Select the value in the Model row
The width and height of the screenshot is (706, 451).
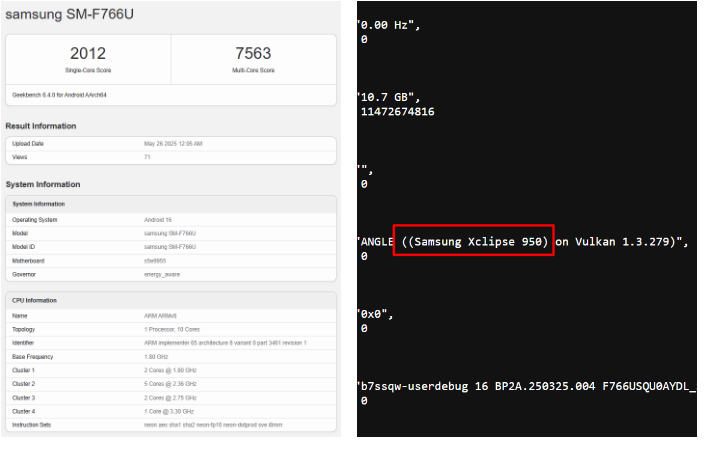coord(170,234)
